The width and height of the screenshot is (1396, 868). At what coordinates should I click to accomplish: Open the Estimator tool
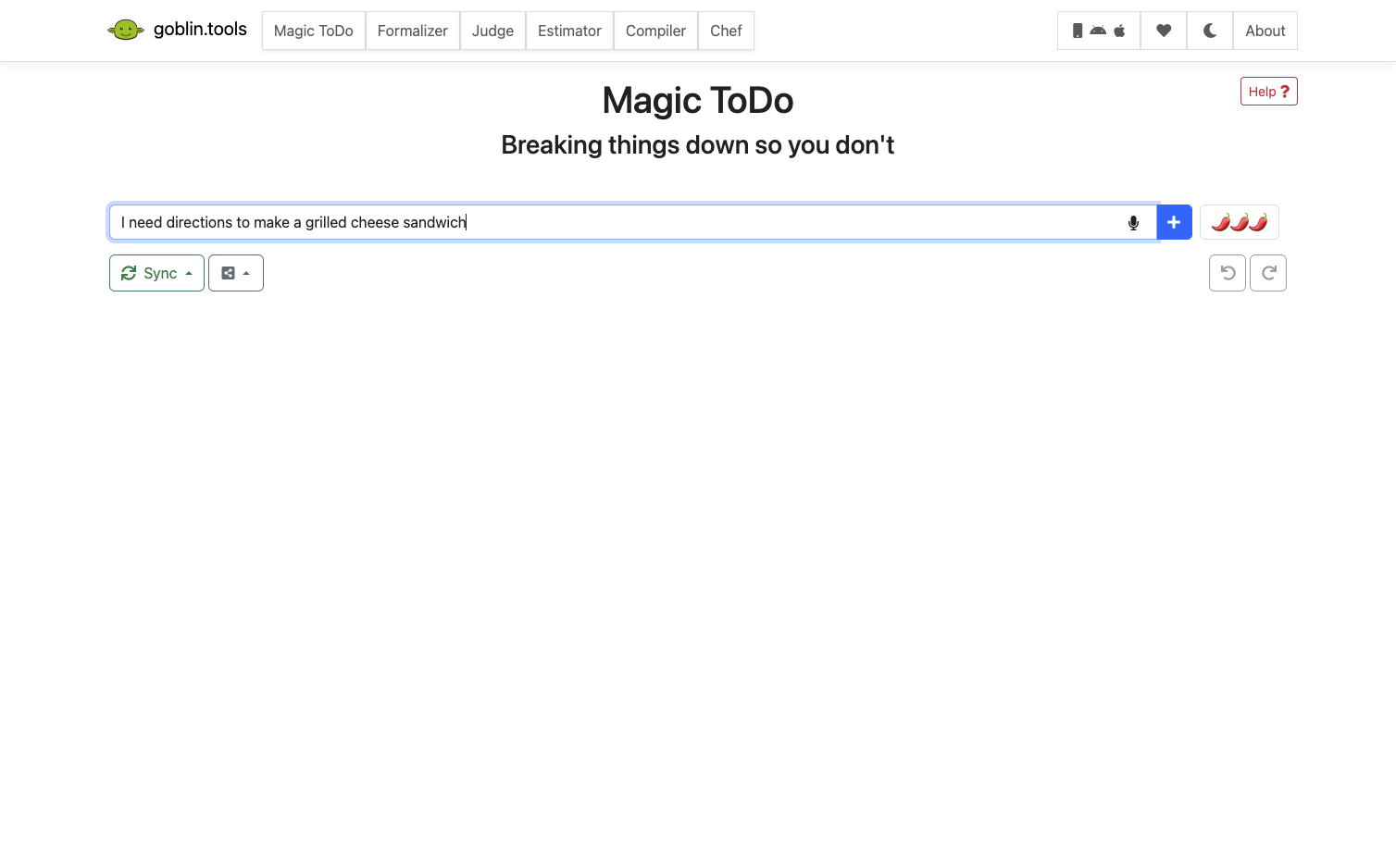click(569, 31)
